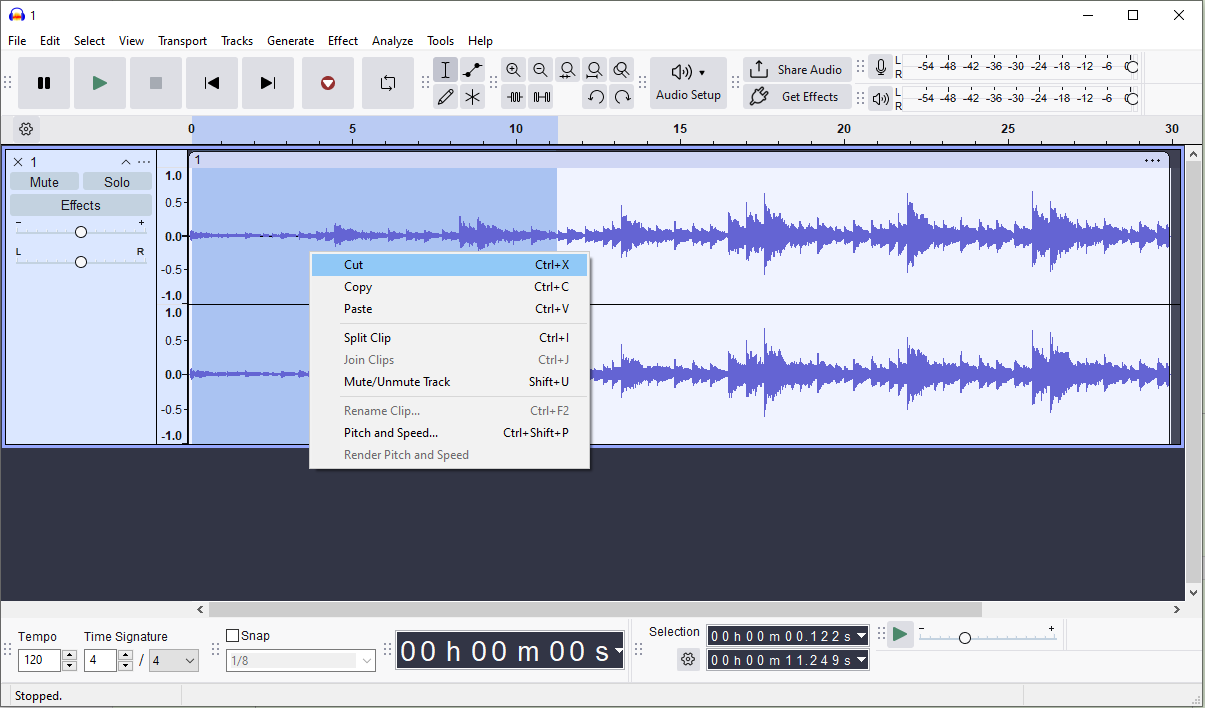This screenshot has height=708, width=1205.
Task: Open the Analyze menu
Action: pos(392,40)
